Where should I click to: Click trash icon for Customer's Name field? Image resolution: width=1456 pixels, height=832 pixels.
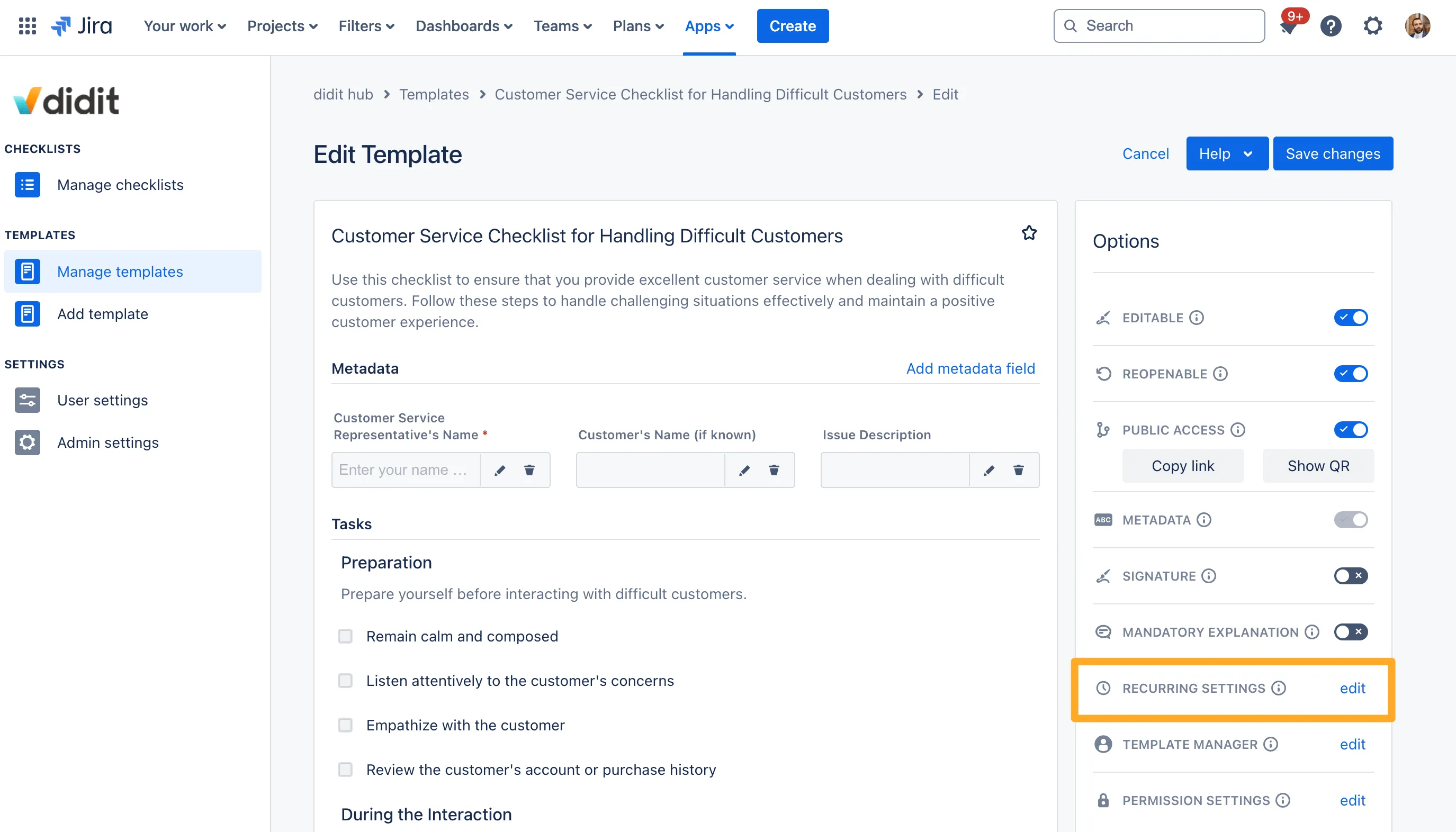pyautogui.click(x=774, y=471)
